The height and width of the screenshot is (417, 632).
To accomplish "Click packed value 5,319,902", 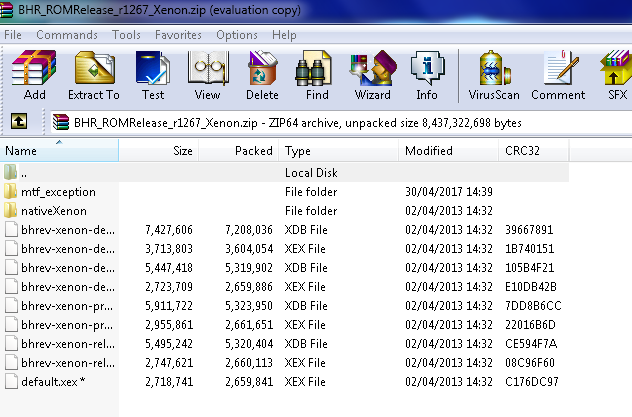I will [x=249, y=268].
